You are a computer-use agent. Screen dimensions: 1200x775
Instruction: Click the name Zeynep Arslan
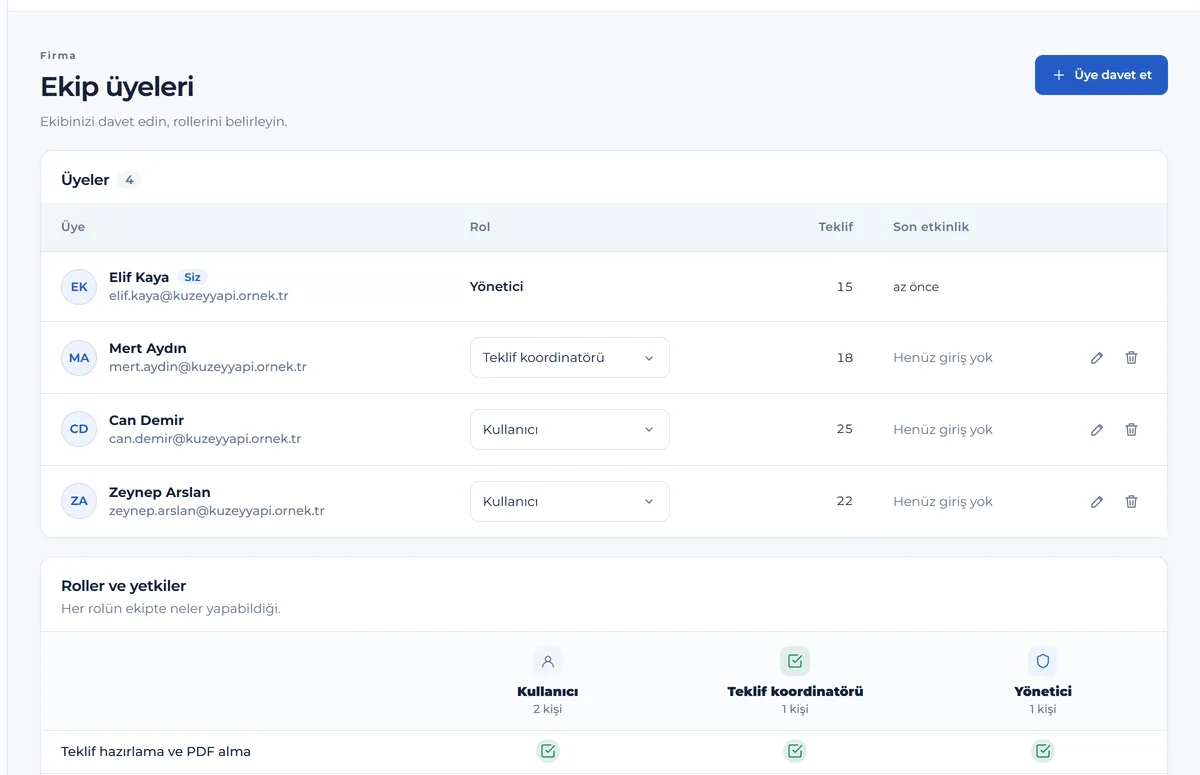160,492
